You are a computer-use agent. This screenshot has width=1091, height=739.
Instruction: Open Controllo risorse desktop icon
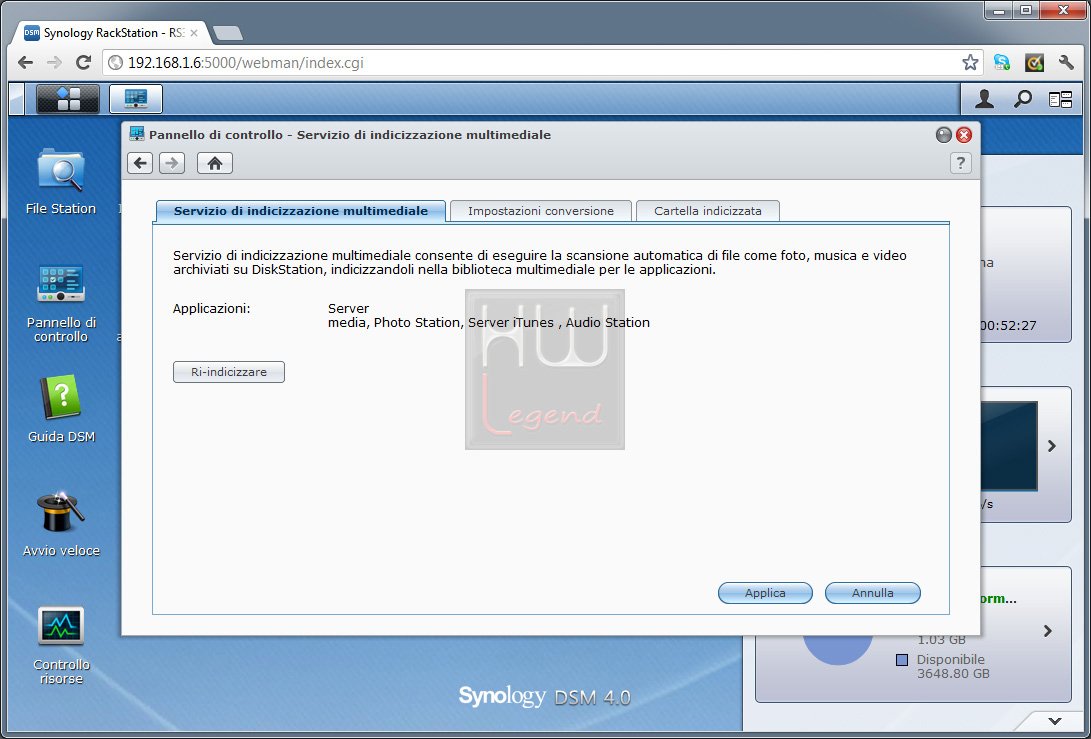click(61, 645)
